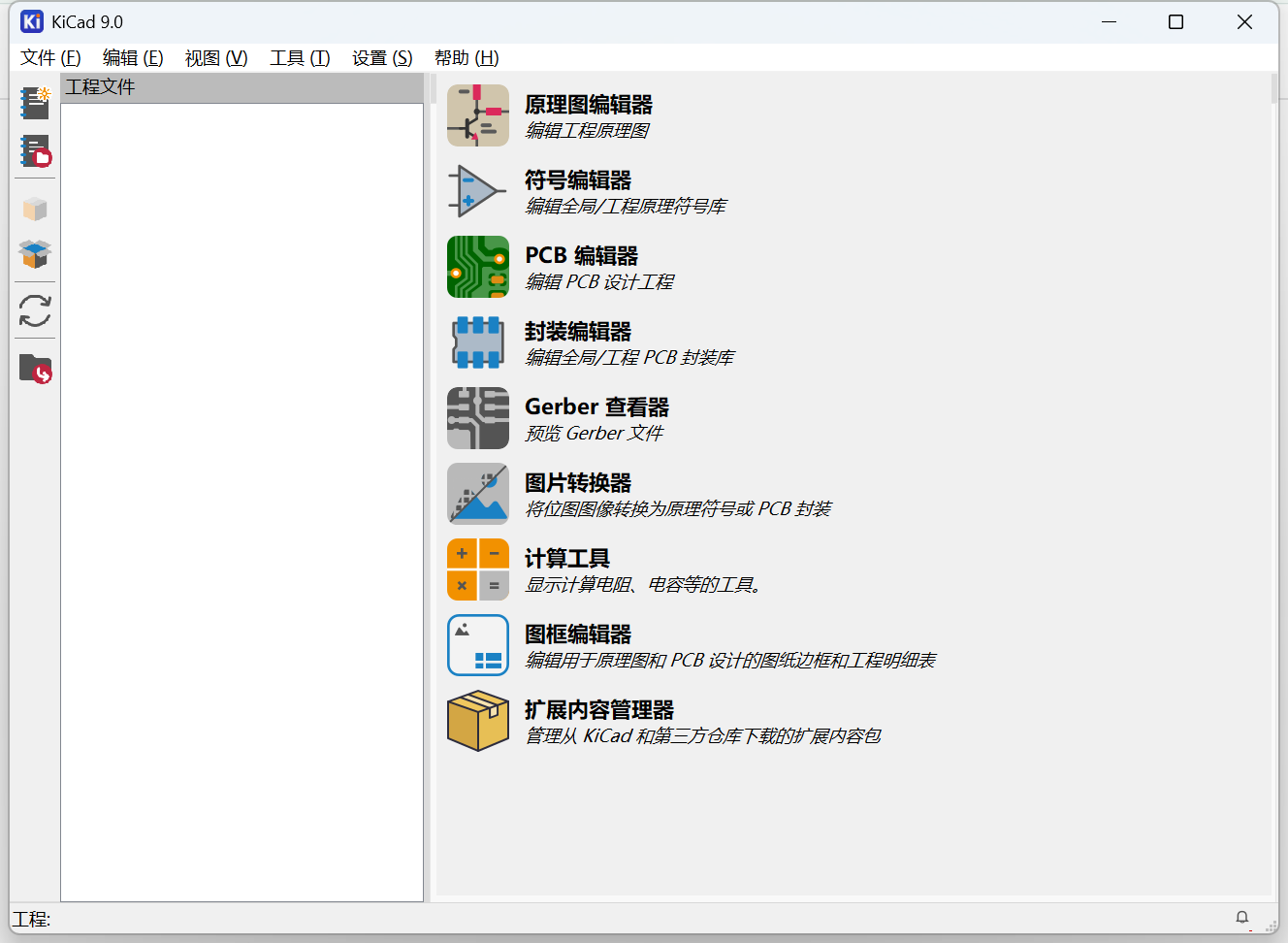Click the 扩展内容管理器 title label
This screenshot has height=943, width=1288.
pos(599,710)
